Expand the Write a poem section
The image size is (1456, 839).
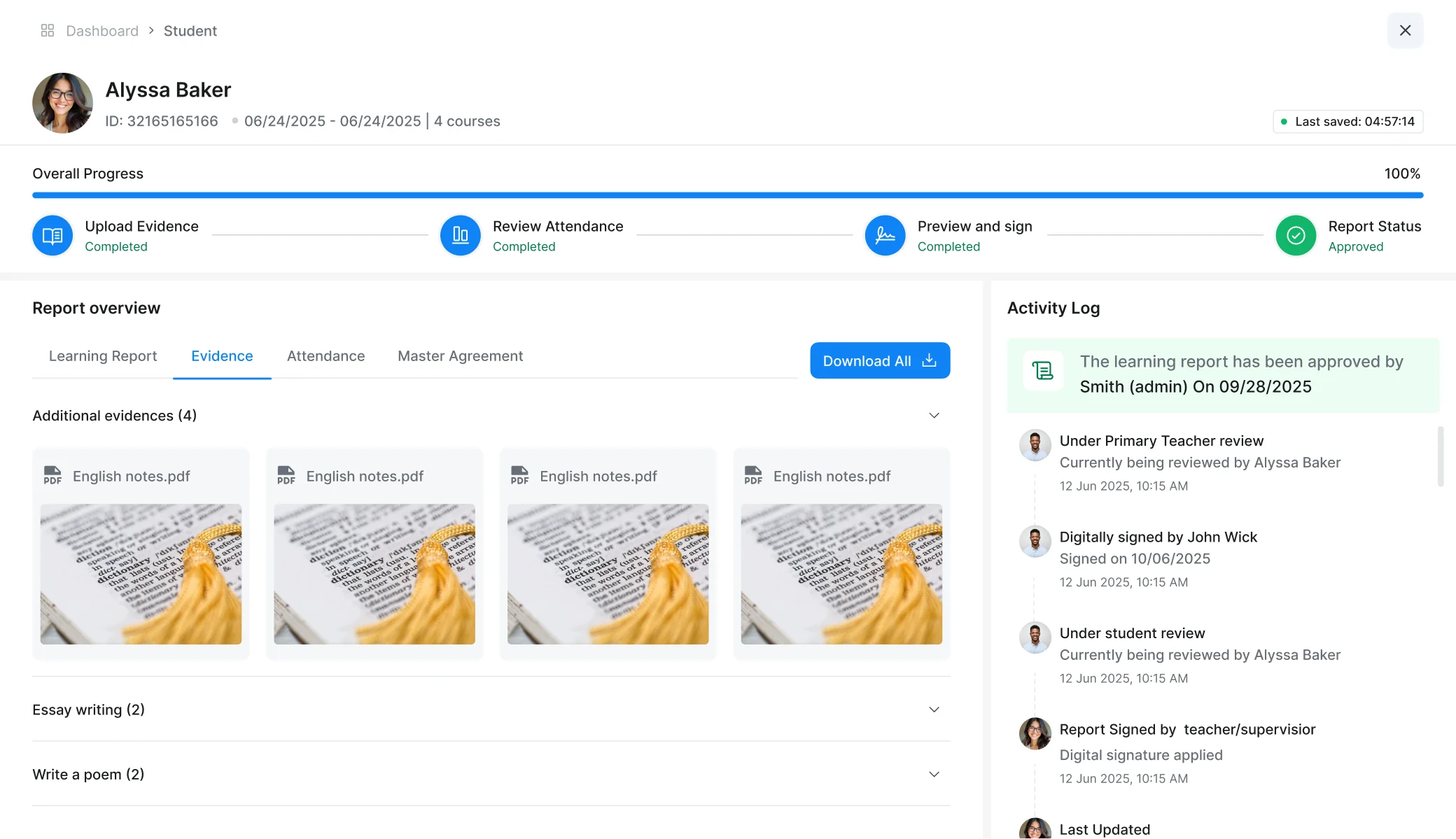934,774
